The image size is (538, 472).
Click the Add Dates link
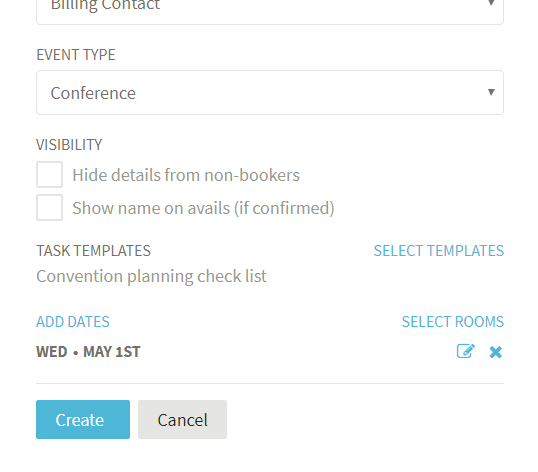(x=73, y=322)
